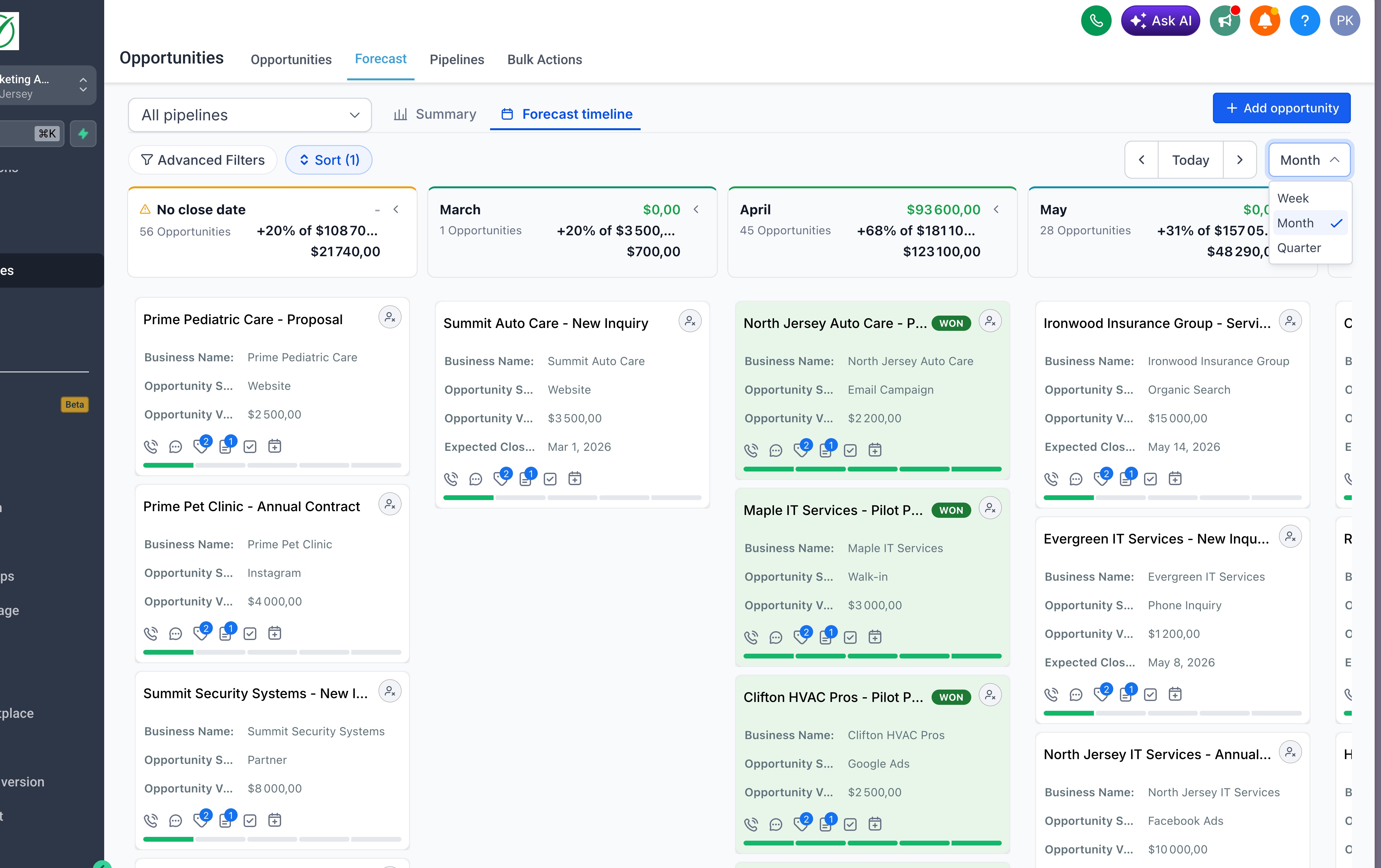Open the chat icon on Summit Auto Care card
The height and width of the screenshot is (868, 1381).
coord(475,479)
